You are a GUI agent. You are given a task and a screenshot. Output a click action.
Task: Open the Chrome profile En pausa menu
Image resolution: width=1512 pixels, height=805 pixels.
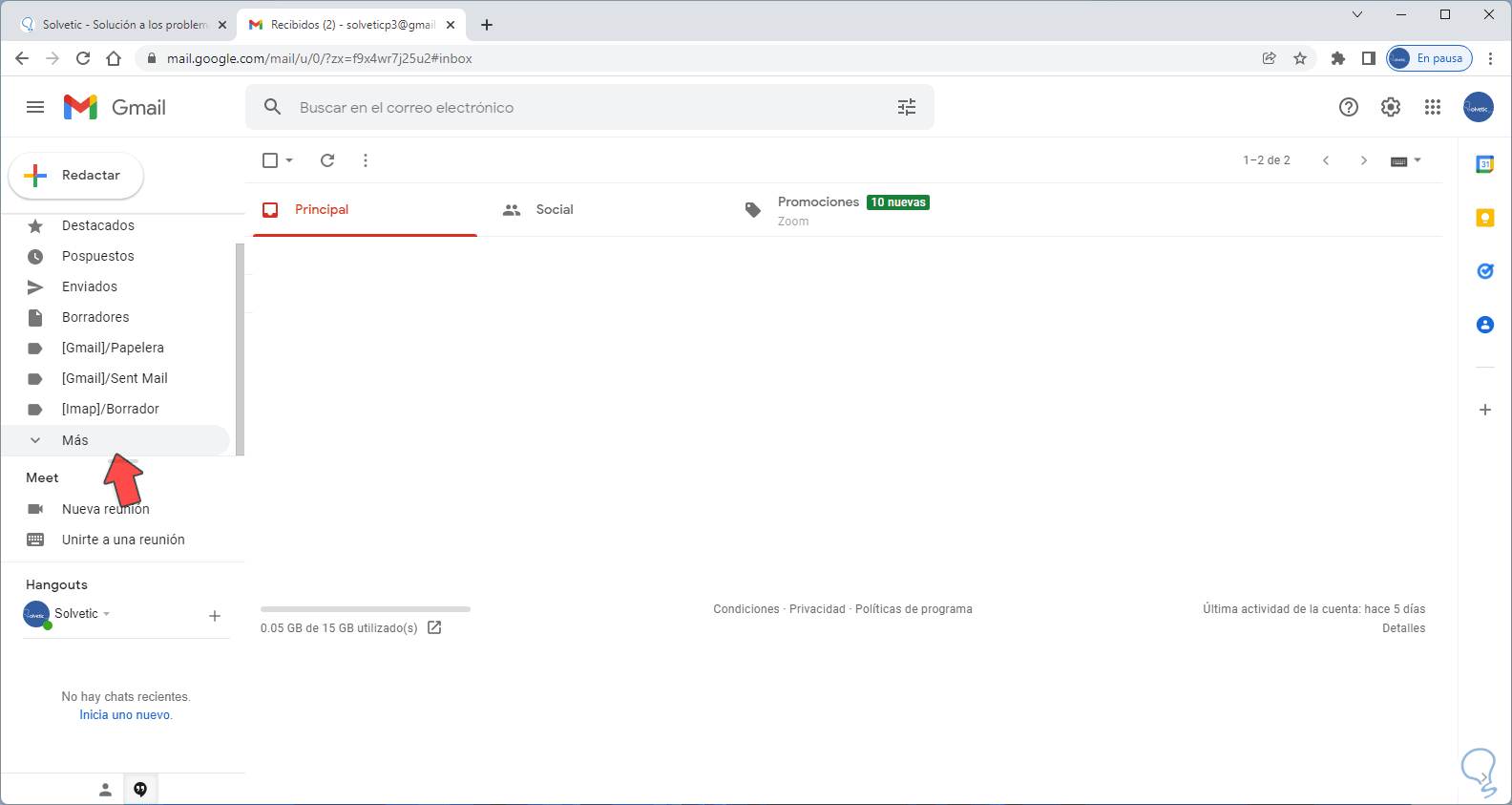click(x=1430, y=58)
